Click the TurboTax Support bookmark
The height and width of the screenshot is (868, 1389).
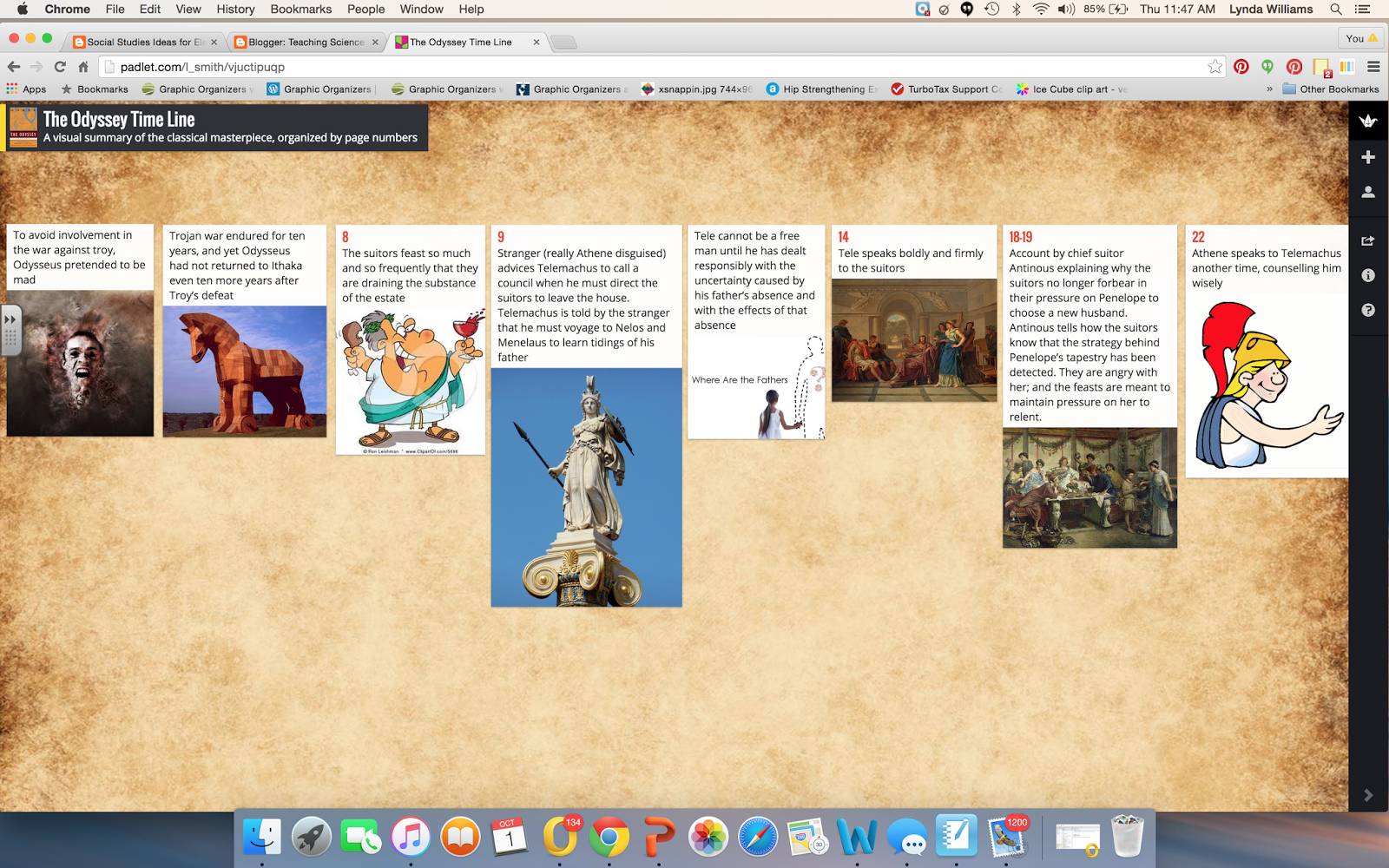point(946,89)
